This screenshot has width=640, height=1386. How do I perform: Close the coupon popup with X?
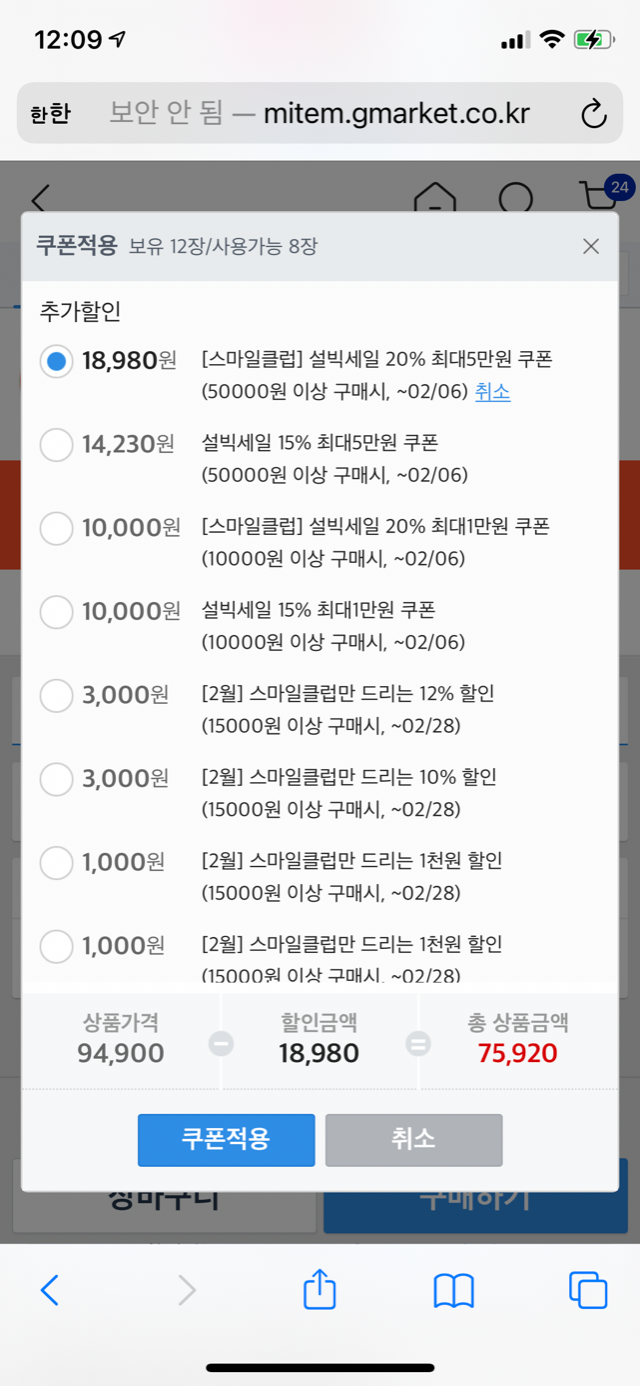point(591,246)
